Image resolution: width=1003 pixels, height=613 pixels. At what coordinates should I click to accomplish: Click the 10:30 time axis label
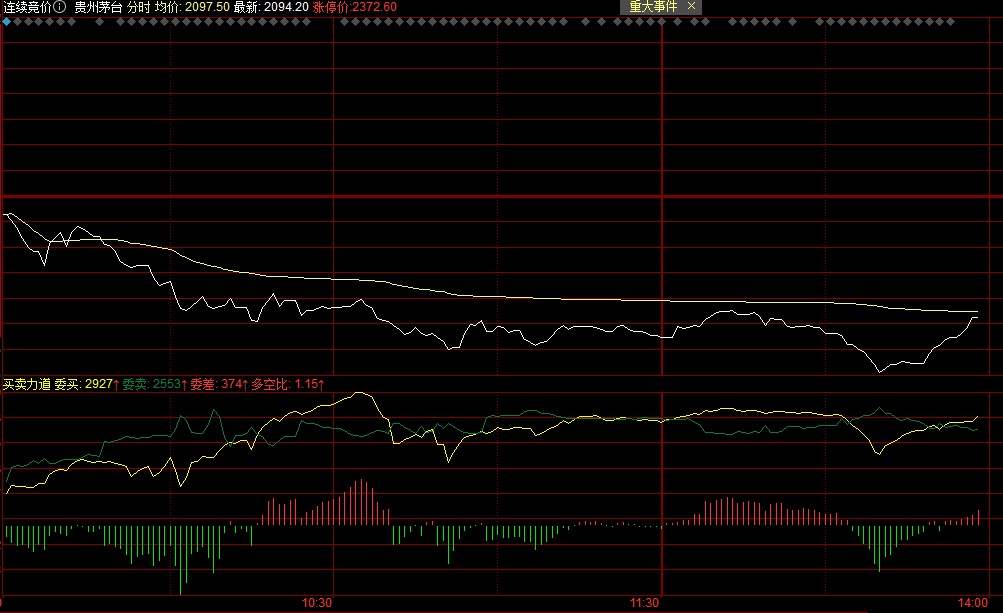pos(317,603)
